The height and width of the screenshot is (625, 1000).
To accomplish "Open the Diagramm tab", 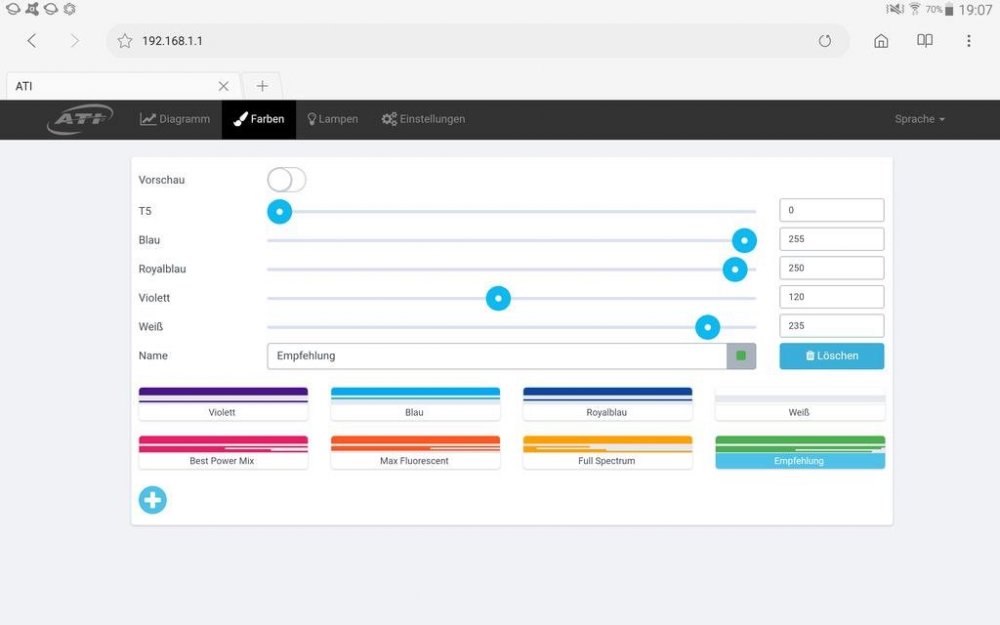I will 175,119.
